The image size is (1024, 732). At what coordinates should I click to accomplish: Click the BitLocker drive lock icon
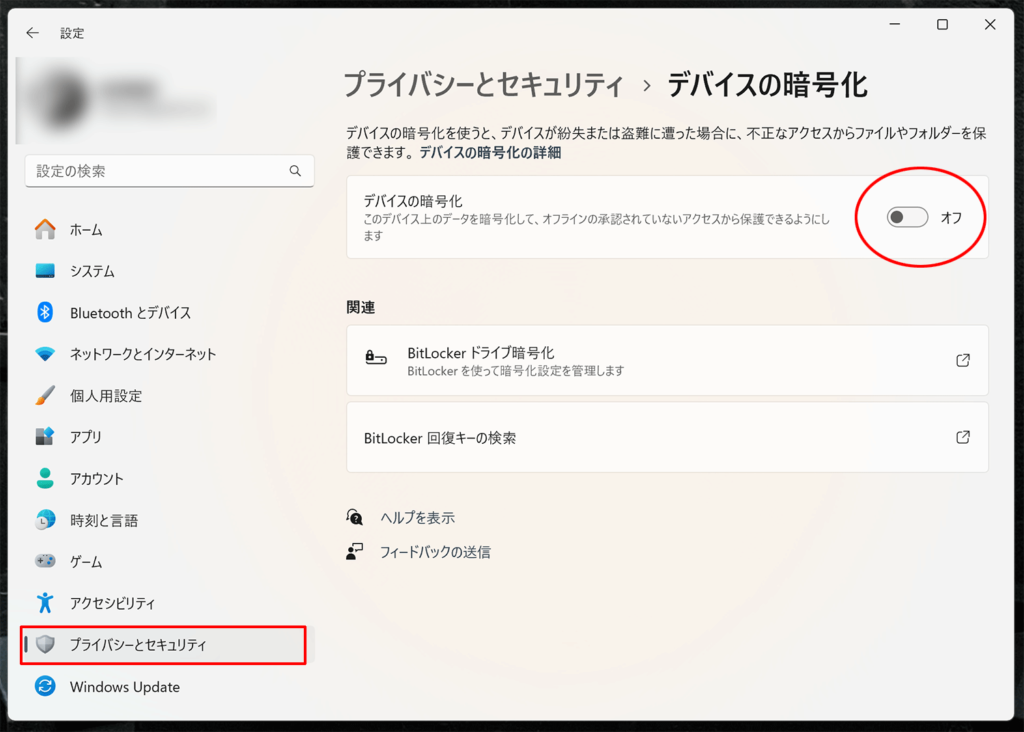[x=375, y=360]
